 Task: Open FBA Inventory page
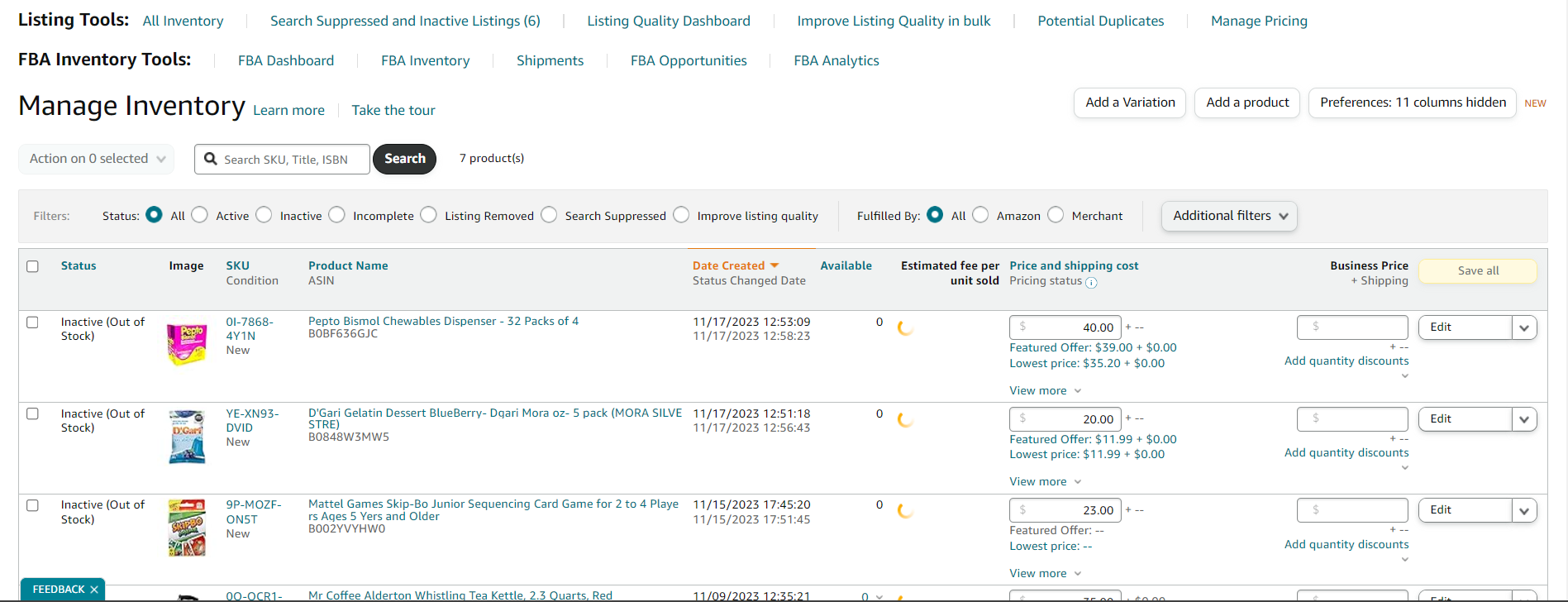425,60
